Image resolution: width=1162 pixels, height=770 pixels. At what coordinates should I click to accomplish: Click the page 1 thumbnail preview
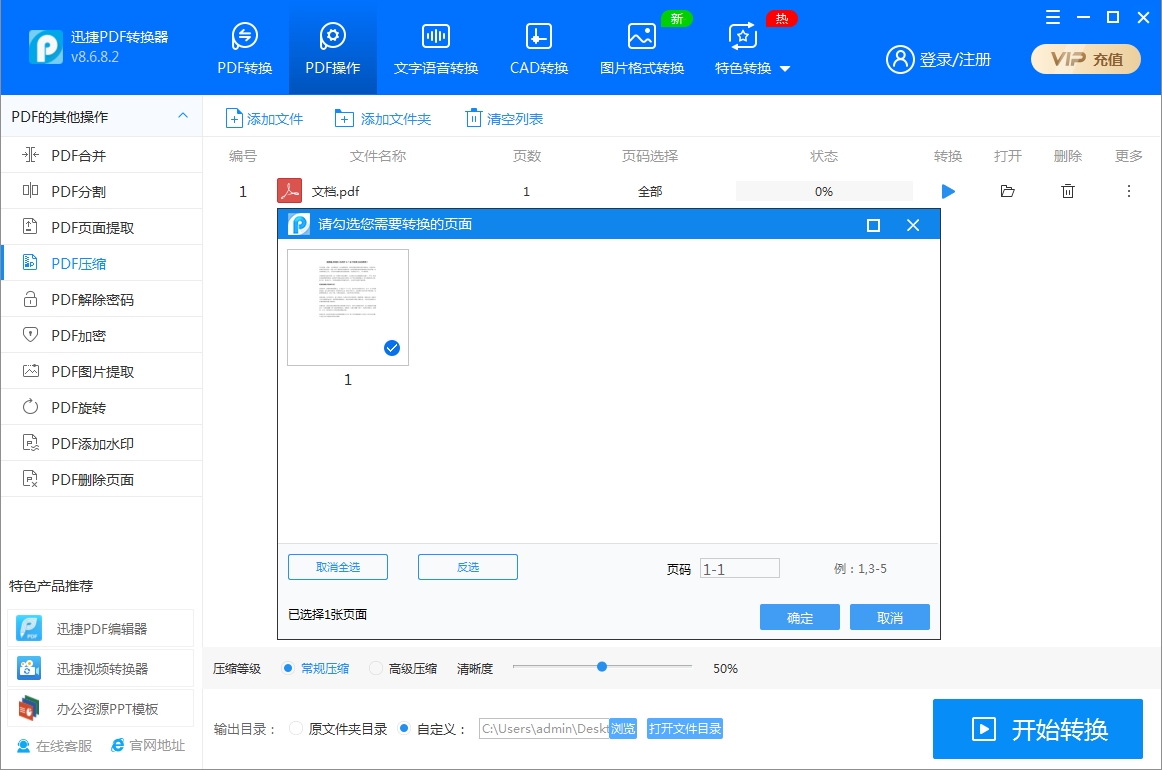coord(348,307)
